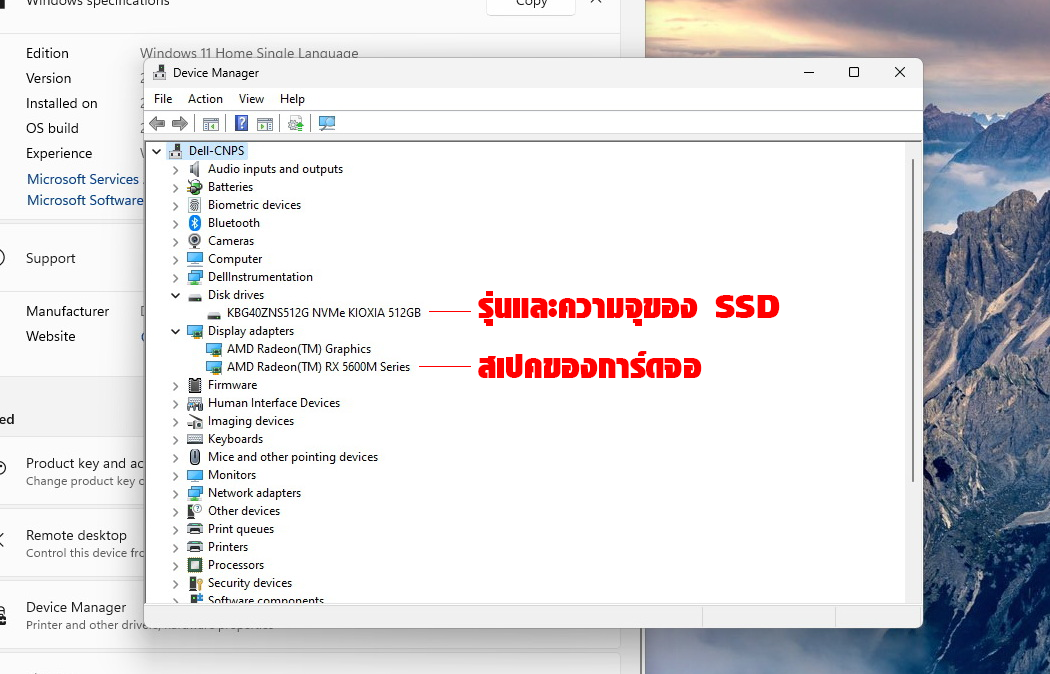Expand the Network adapters category
This screenshot has width=1050, height=674.
pos(176,493)
